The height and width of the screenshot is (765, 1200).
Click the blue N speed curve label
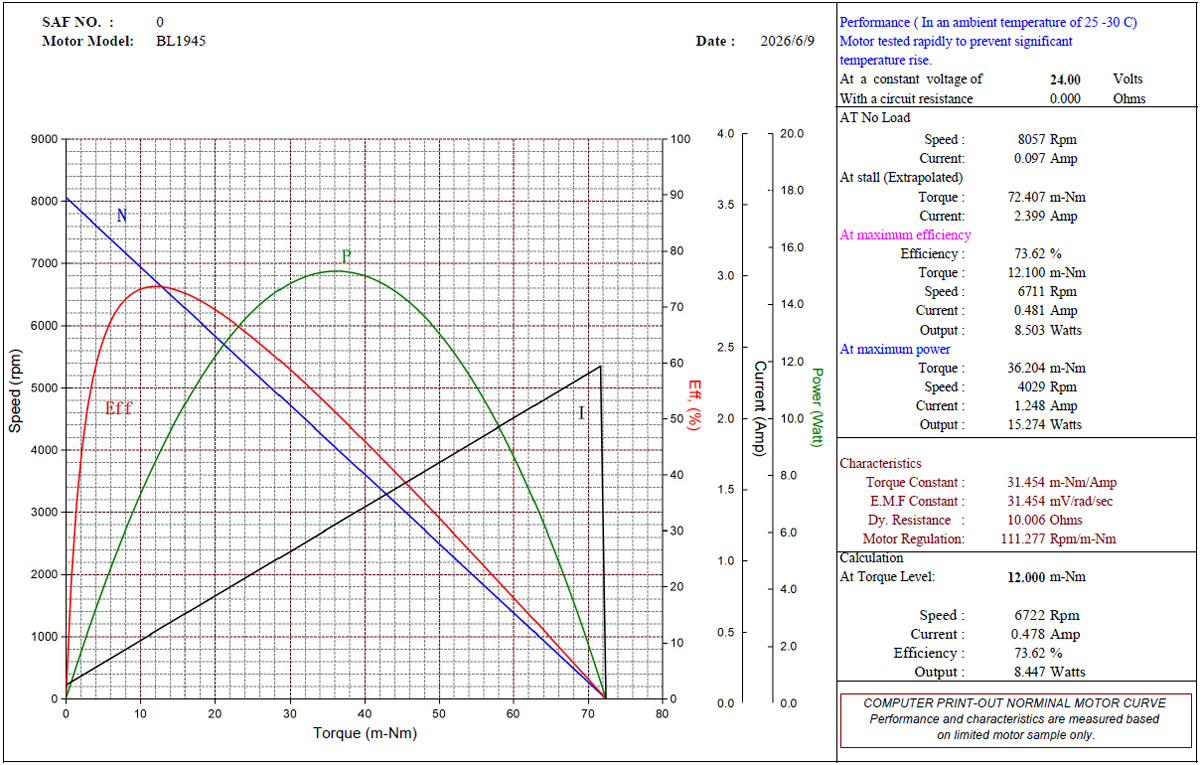coord(122,215)
